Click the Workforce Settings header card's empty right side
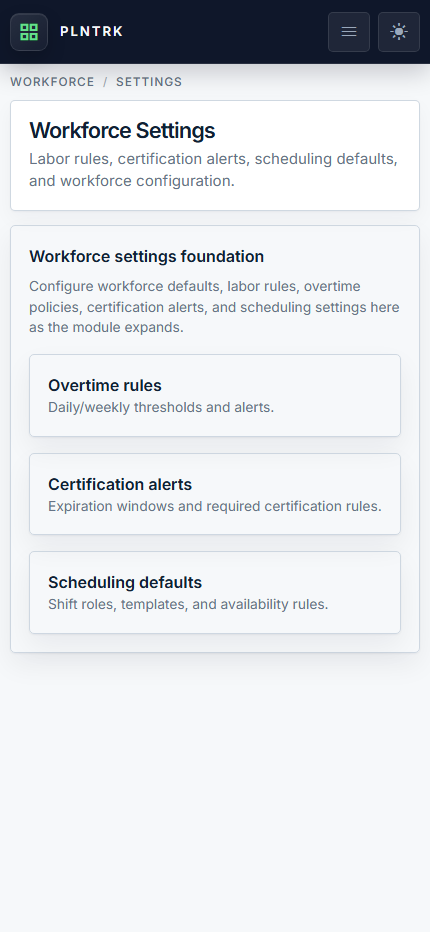Image resolution: width=430 pixels, height=932 pixels. [x=321, y=130]
